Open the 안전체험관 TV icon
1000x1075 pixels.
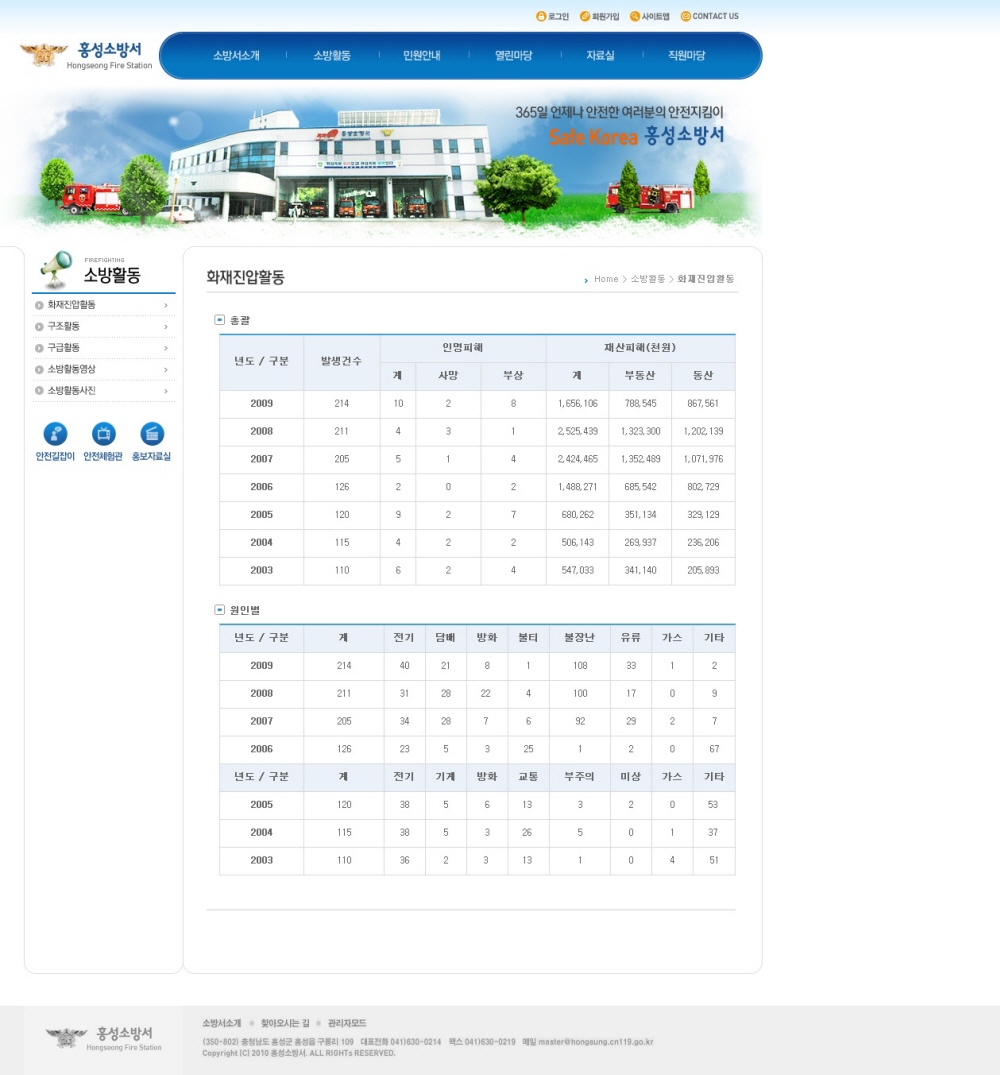[103, 434]
